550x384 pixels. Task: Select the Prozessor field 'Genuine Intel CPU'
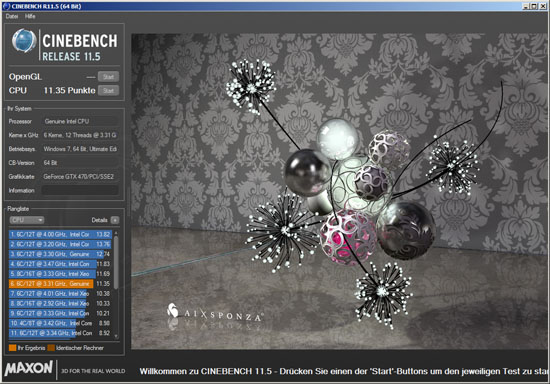tap(80, 121)
